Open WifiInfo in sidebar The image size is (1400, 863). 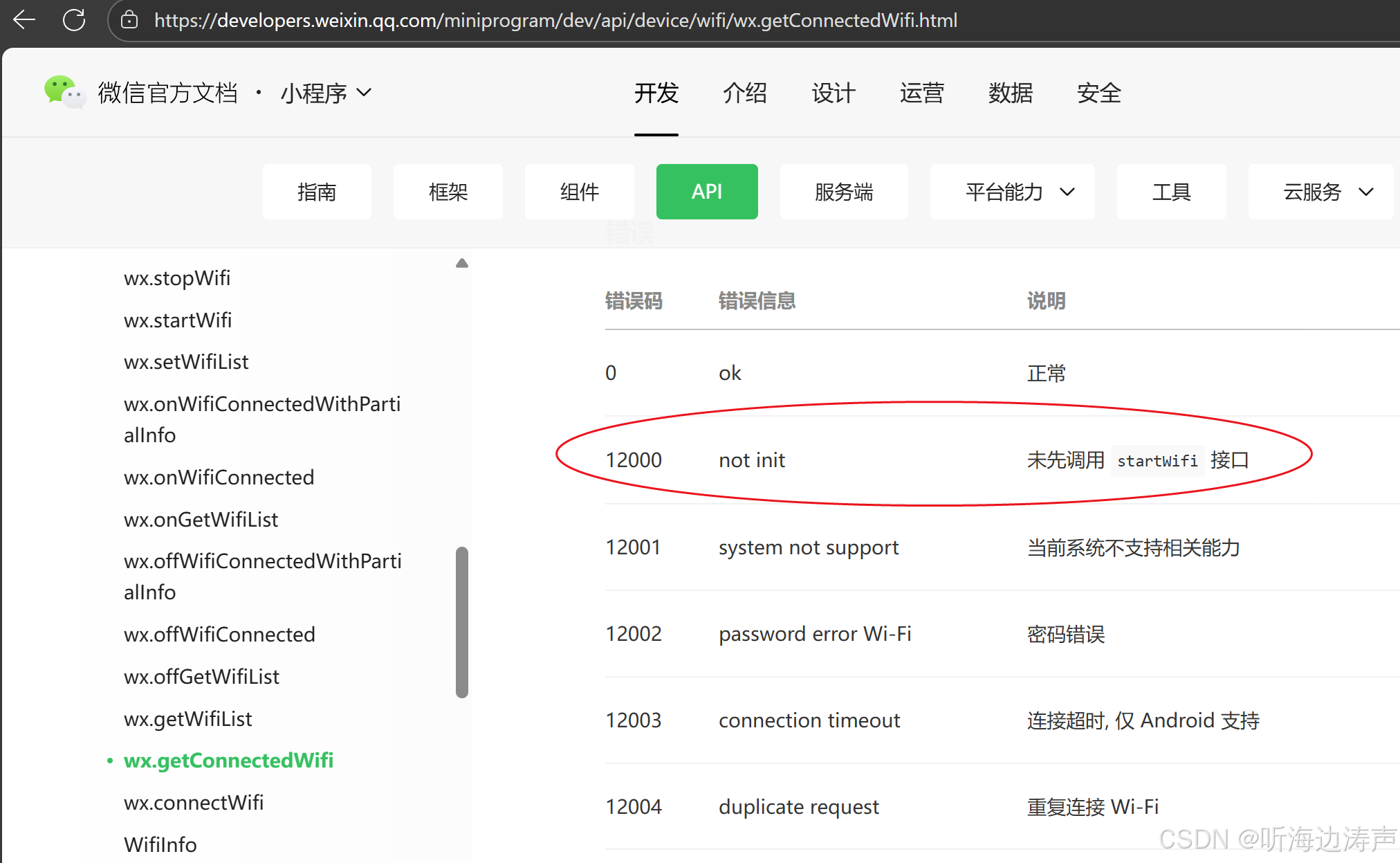tap(160, 845)
